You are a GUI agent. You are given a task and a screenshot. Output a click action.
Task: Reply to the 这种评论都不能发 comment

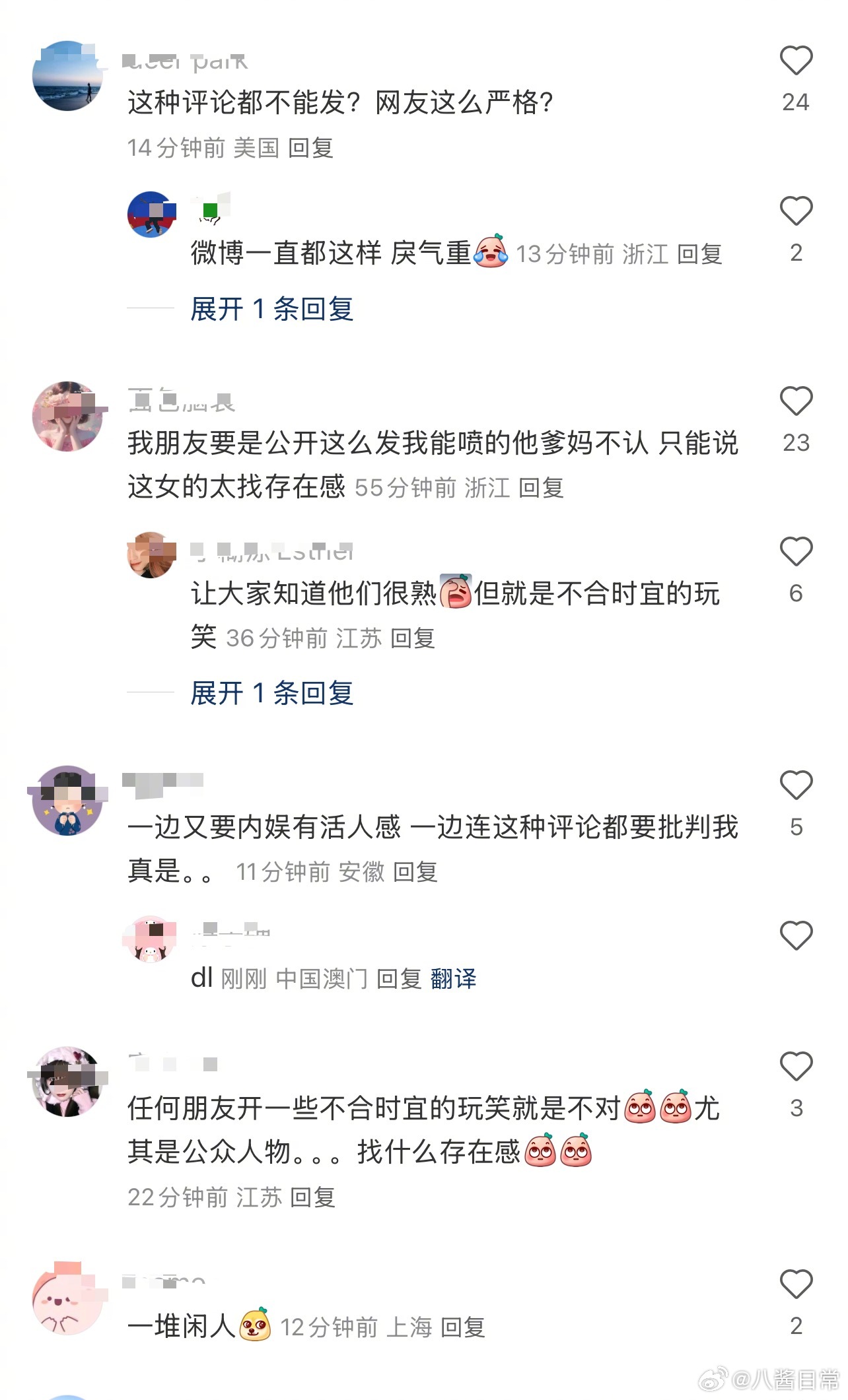(x=310, y=148)
